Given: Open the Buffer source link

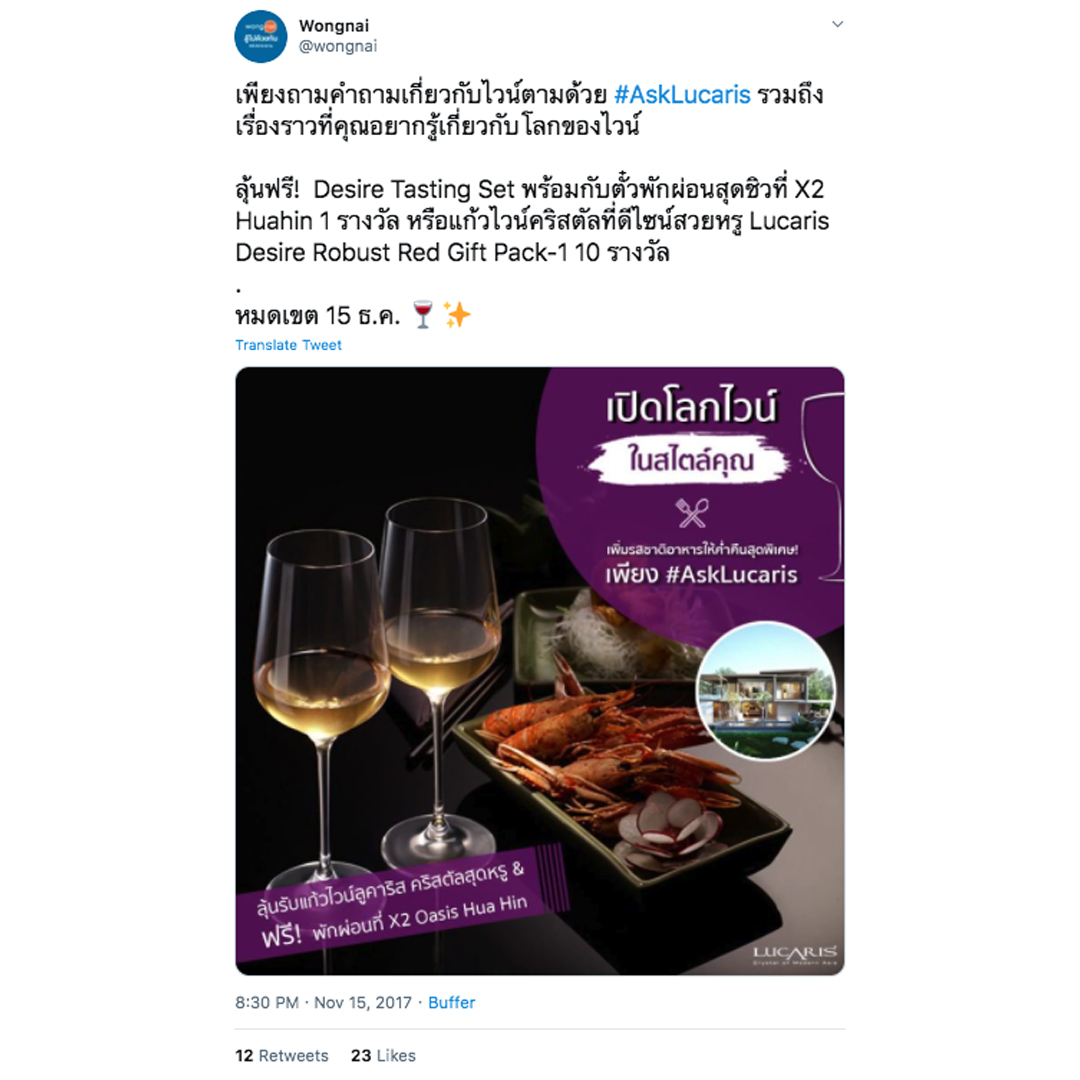Looking at the screenshot, I should 451,1002.
